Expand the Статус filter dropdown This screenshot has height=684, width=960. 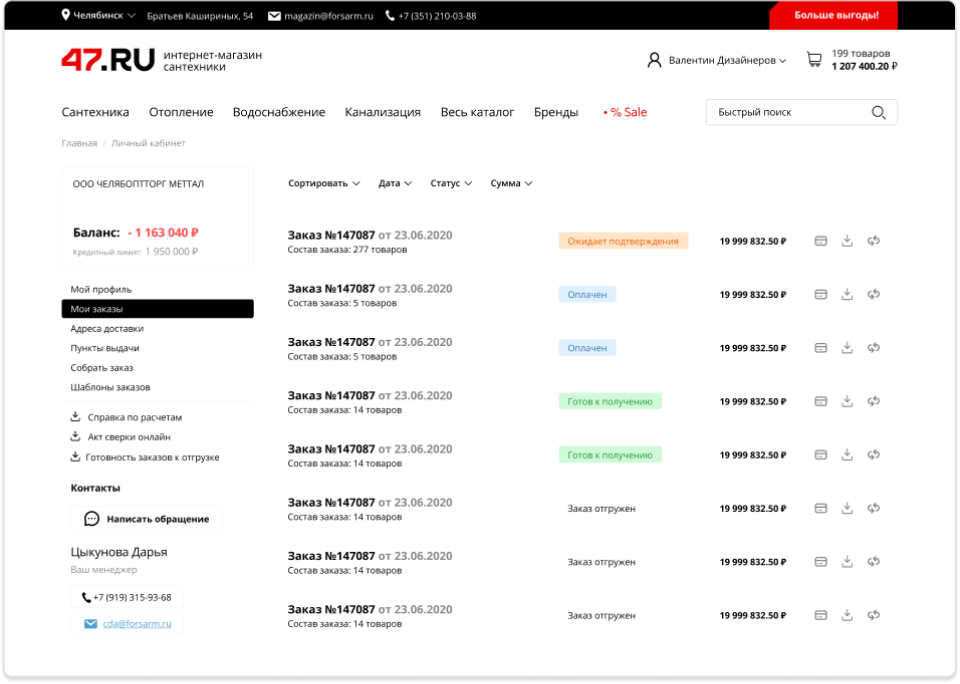[450, 184]
